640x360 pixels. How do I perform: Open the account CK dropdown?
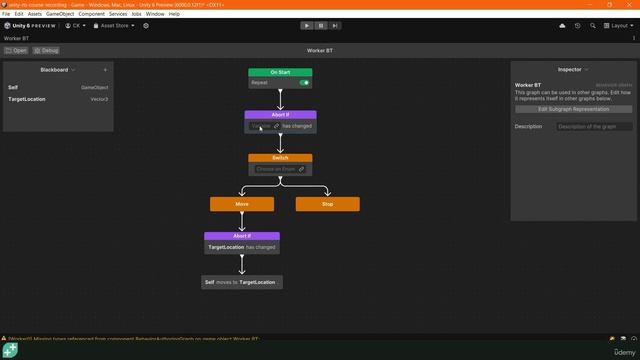76,26
